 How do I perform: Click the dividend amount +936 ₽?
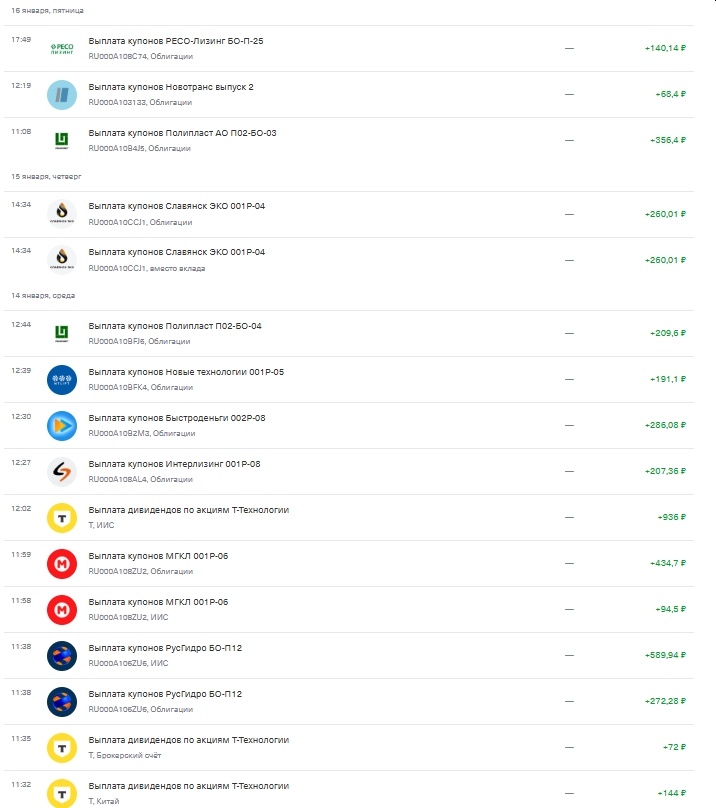tap(672, 517)
